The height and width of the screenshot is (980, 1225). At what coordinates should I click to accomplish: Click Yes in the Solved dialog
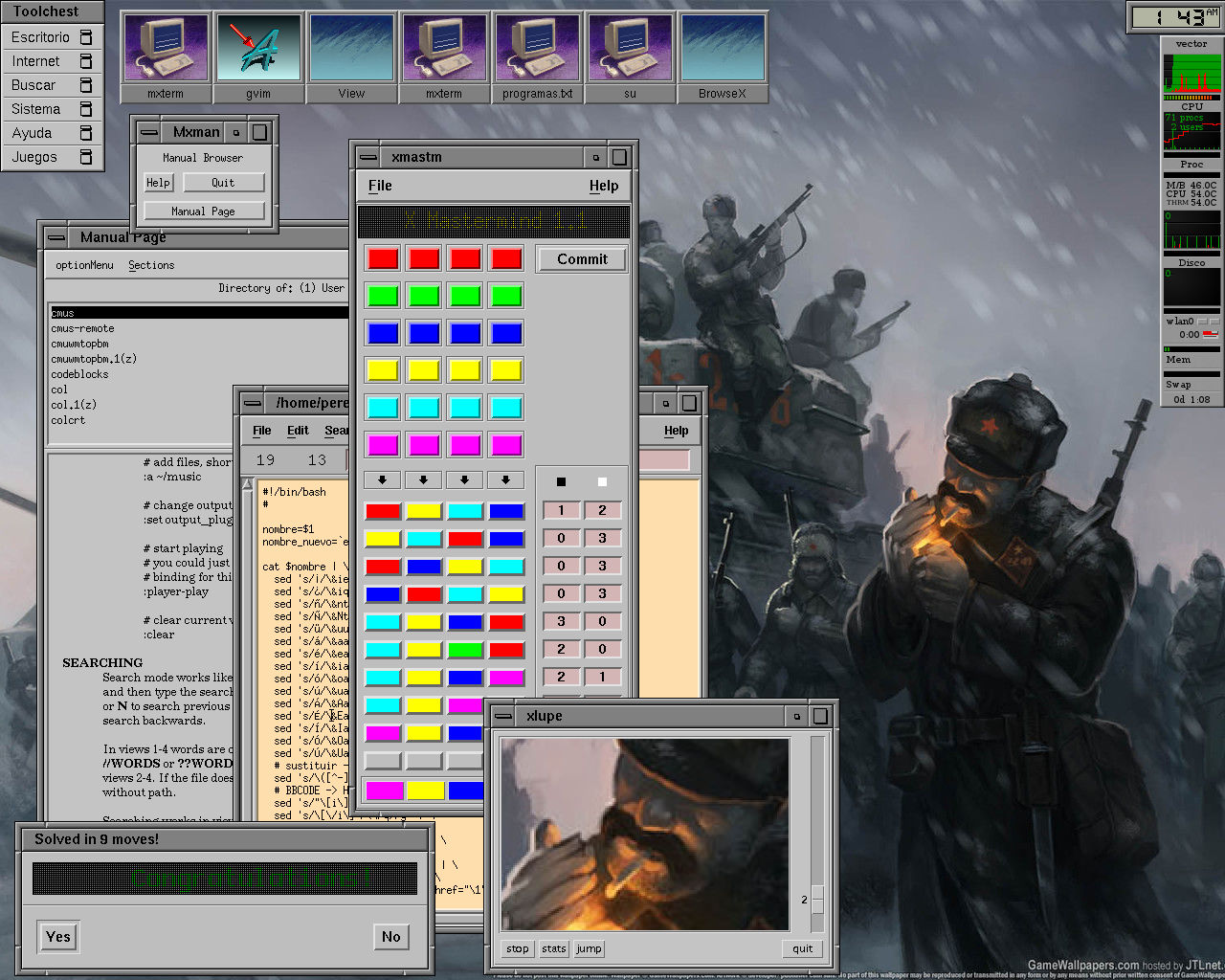point(58,937)
